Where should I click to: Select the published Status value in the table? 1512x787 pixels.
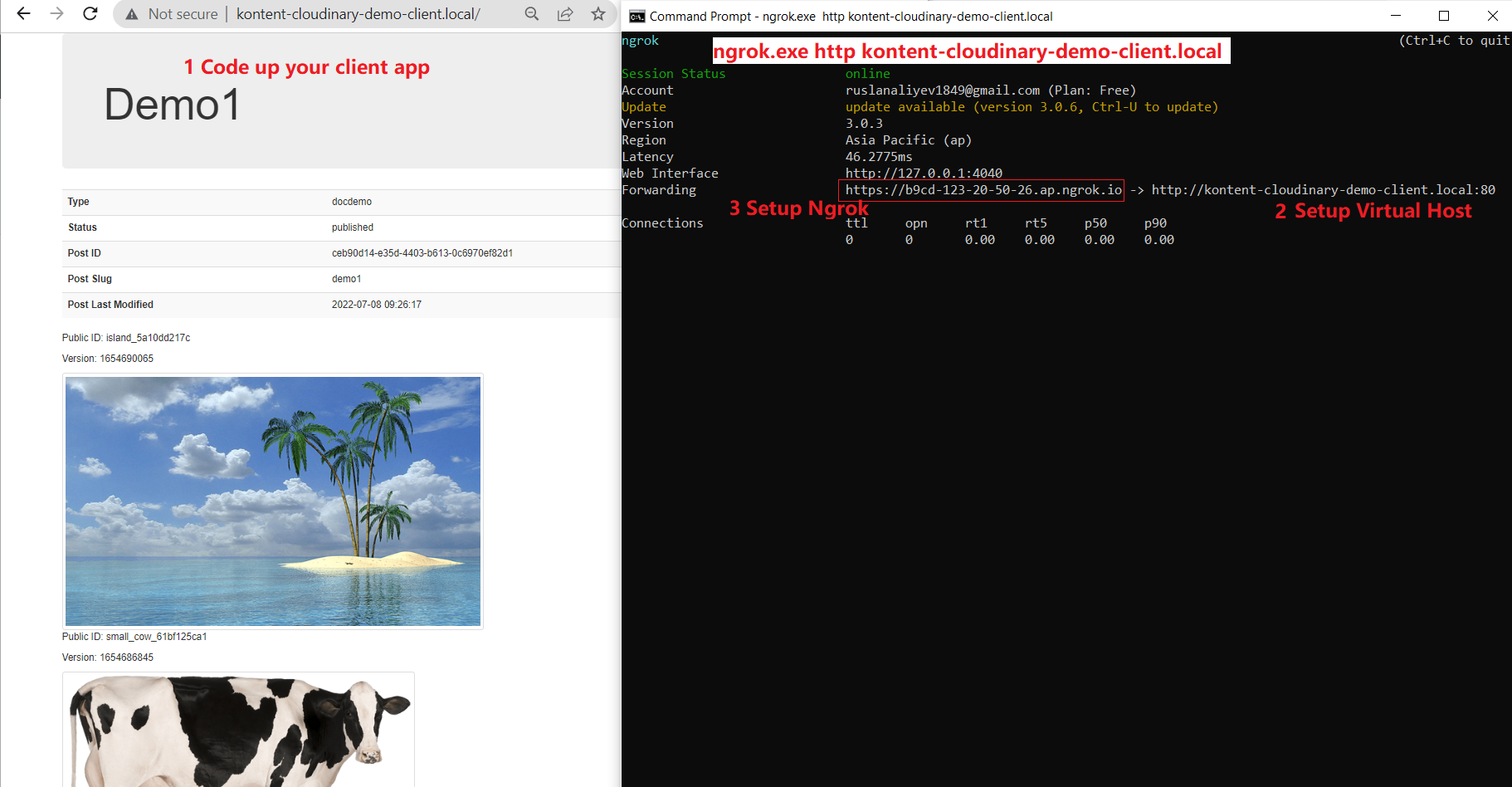click(x=352, y=227)
